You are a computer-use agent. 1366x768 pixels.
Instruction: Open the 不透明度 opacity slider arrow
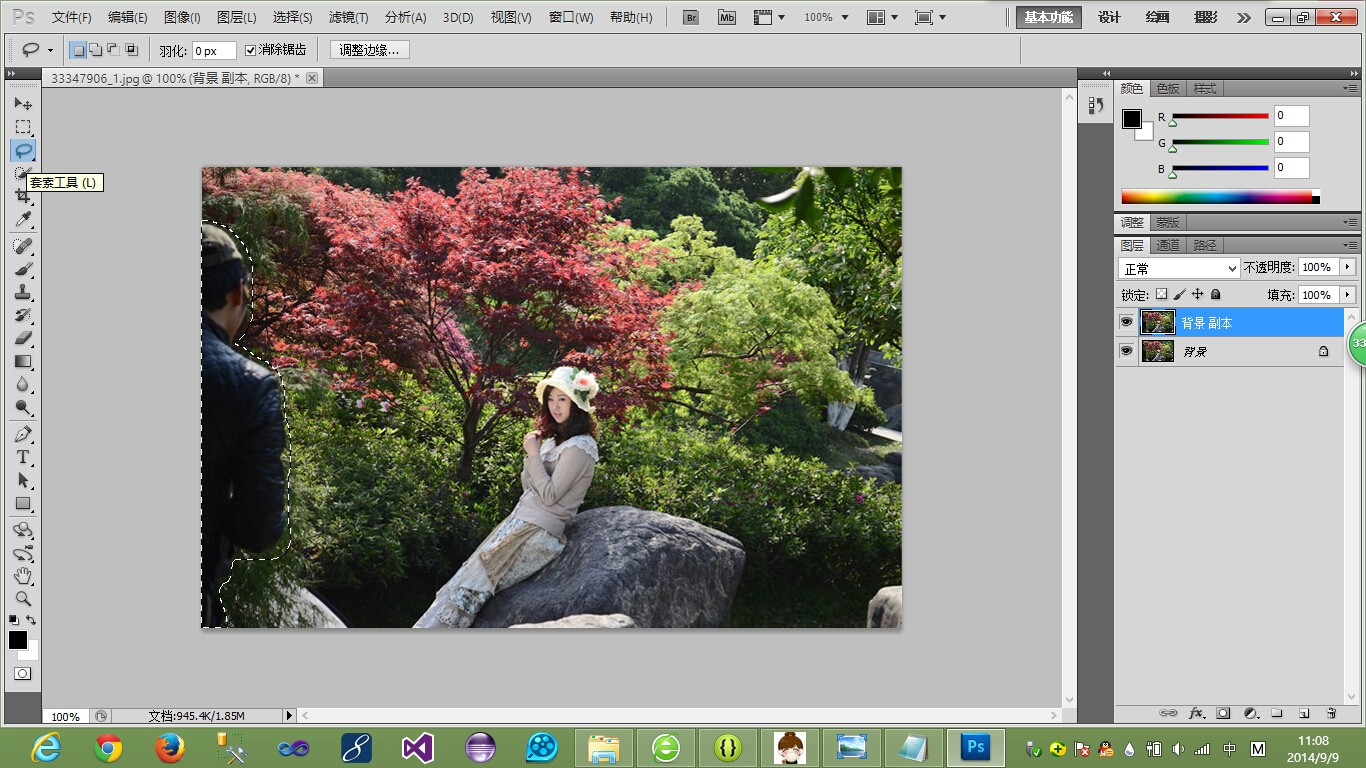[x=1348, y=267]
